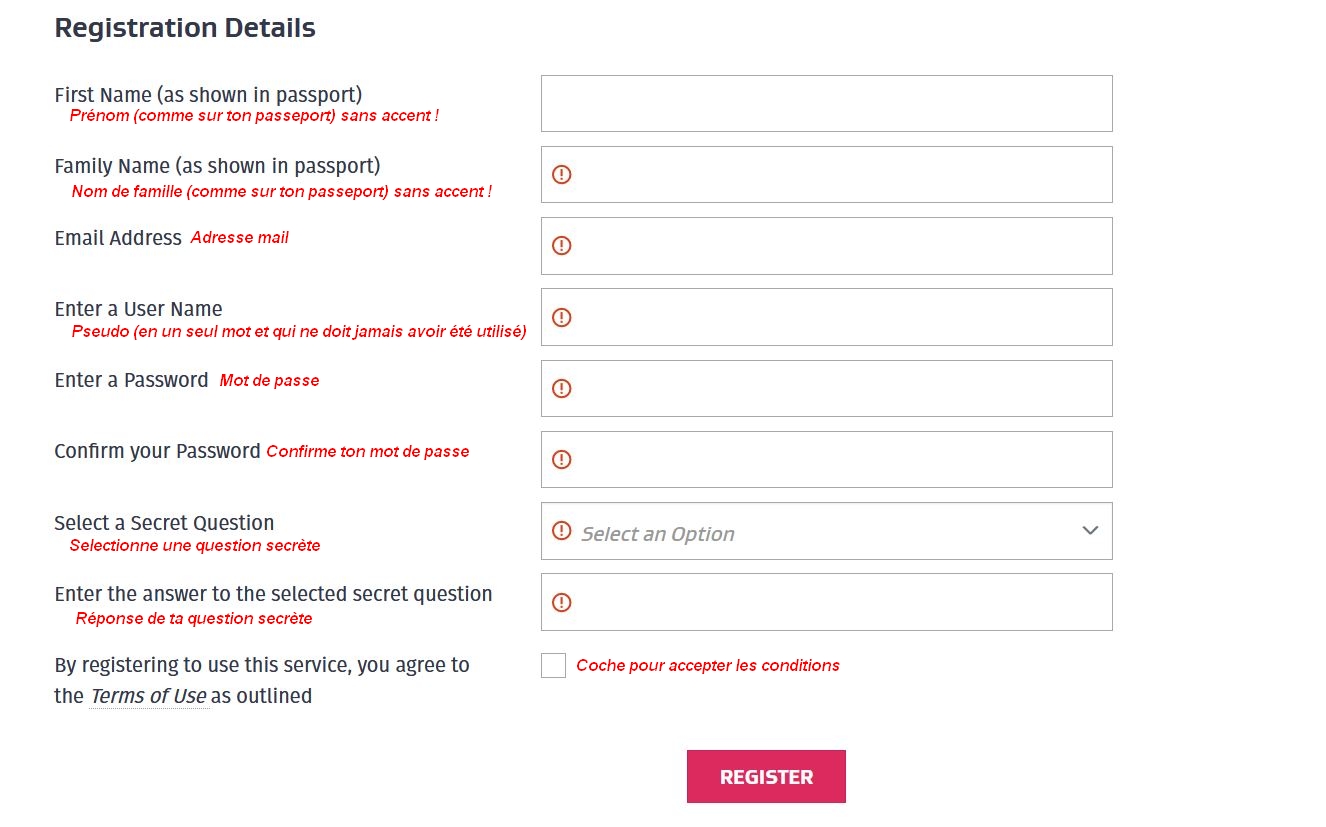Click the warning icon in secret answer field
The height and width of the screenshot is (827, 1326).
click(x=562, y=602)
